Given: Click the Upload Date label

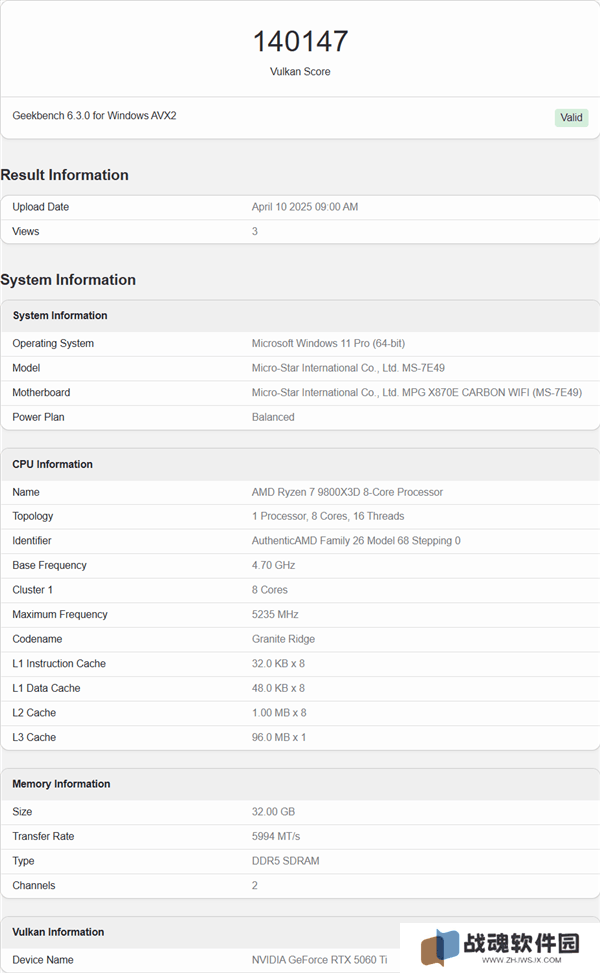Looking at the screenshot, I should [40, 207].
